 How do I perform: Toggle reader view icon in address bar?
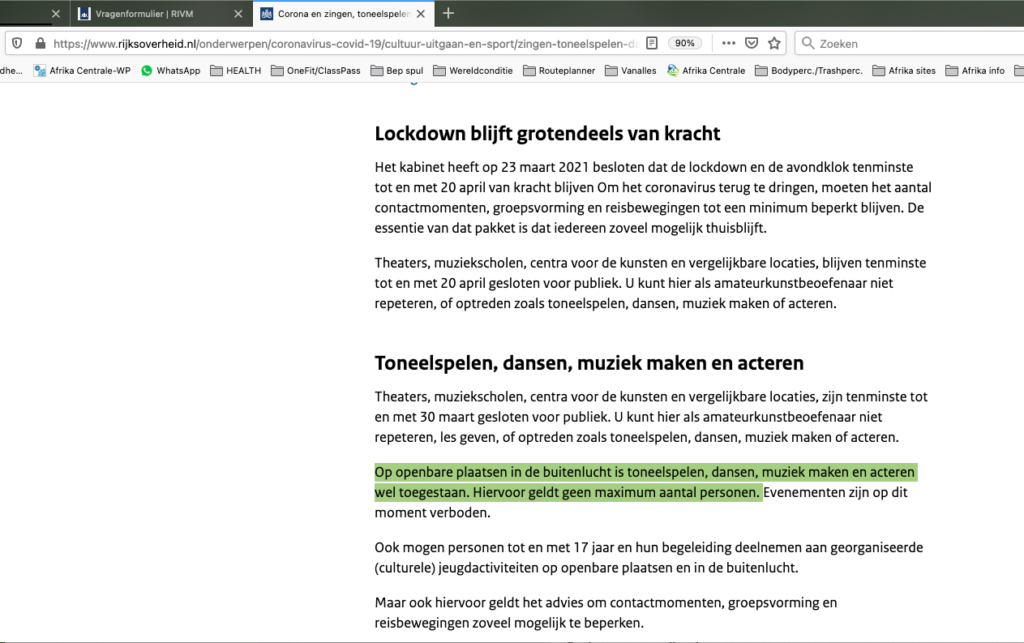tap(651, 43)
